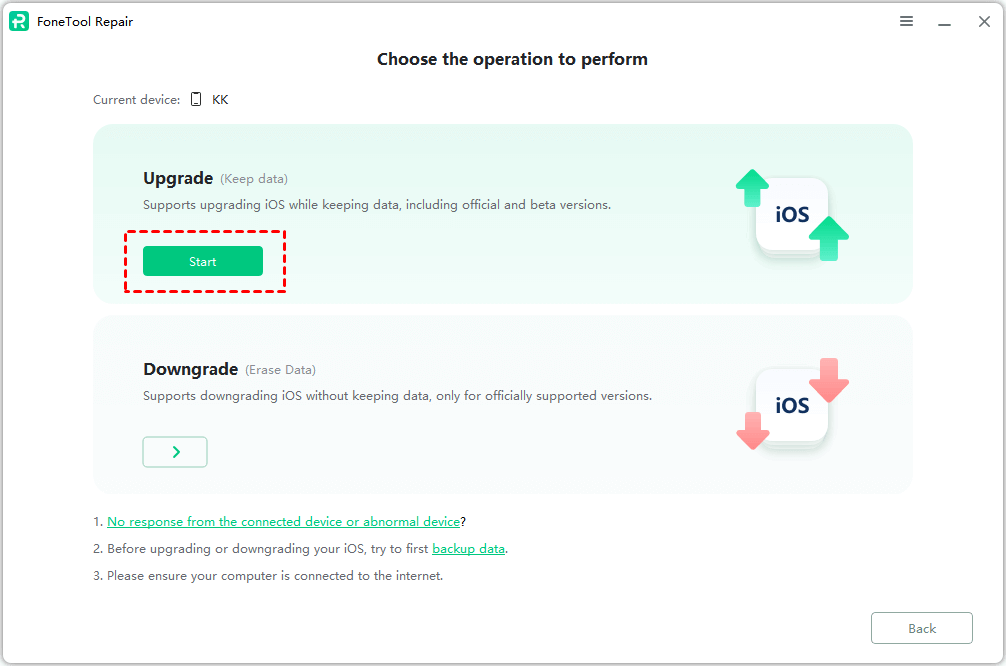Image resolution: width=1006 pixels, height=666 pixels.
Task: Click the iOS upgrade illustration with green arrows
Action: [x=792, y=215]
